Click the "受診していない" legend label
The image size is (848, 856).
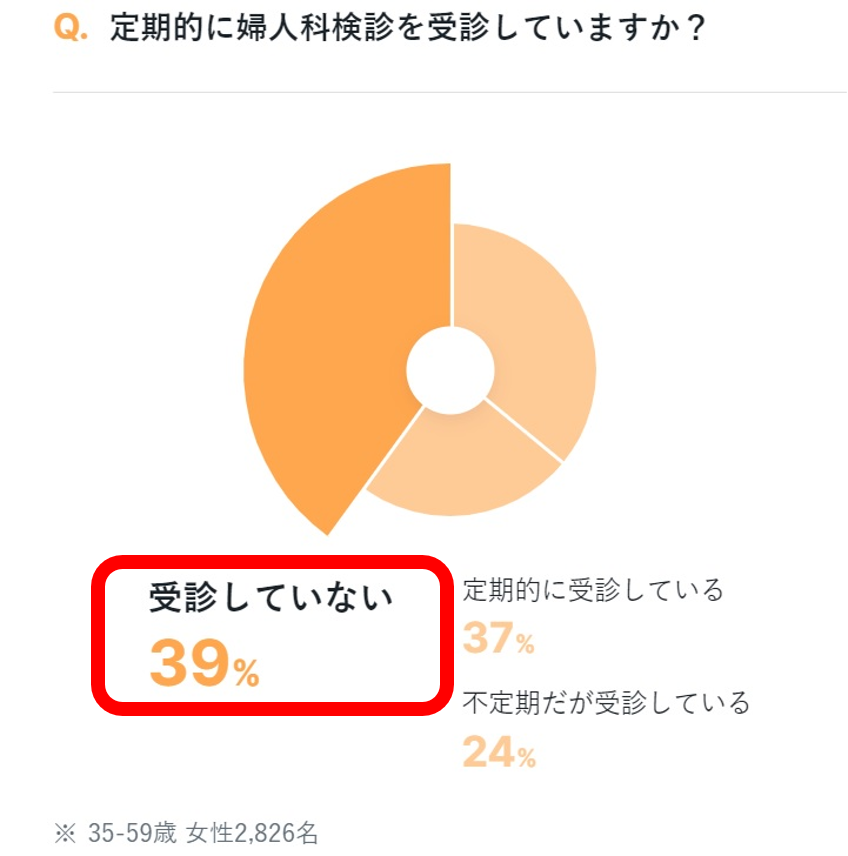tap(271, 598)
